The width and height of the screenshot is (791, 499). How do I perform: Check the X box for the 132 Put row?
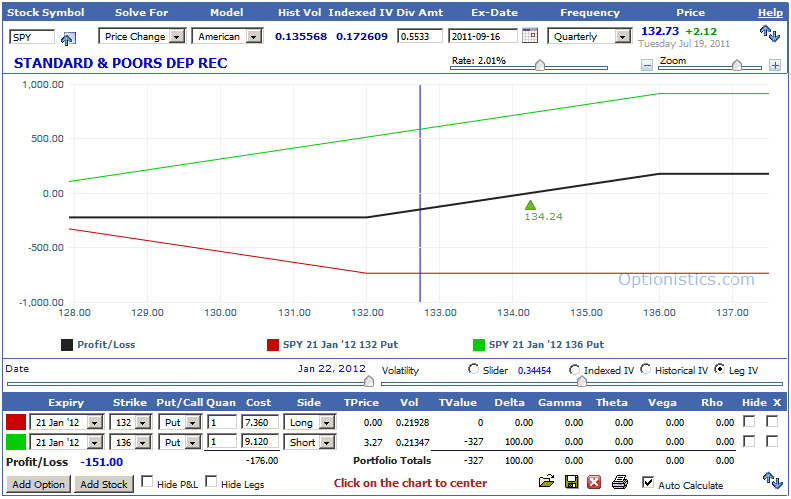pos(772,421)
